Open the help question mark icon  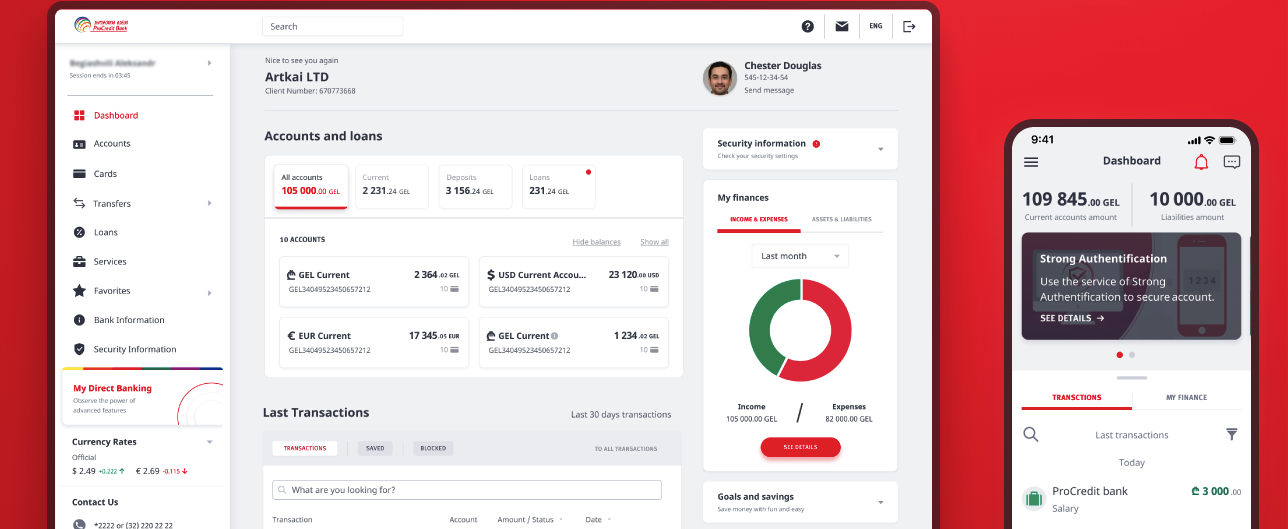point(808,27)
